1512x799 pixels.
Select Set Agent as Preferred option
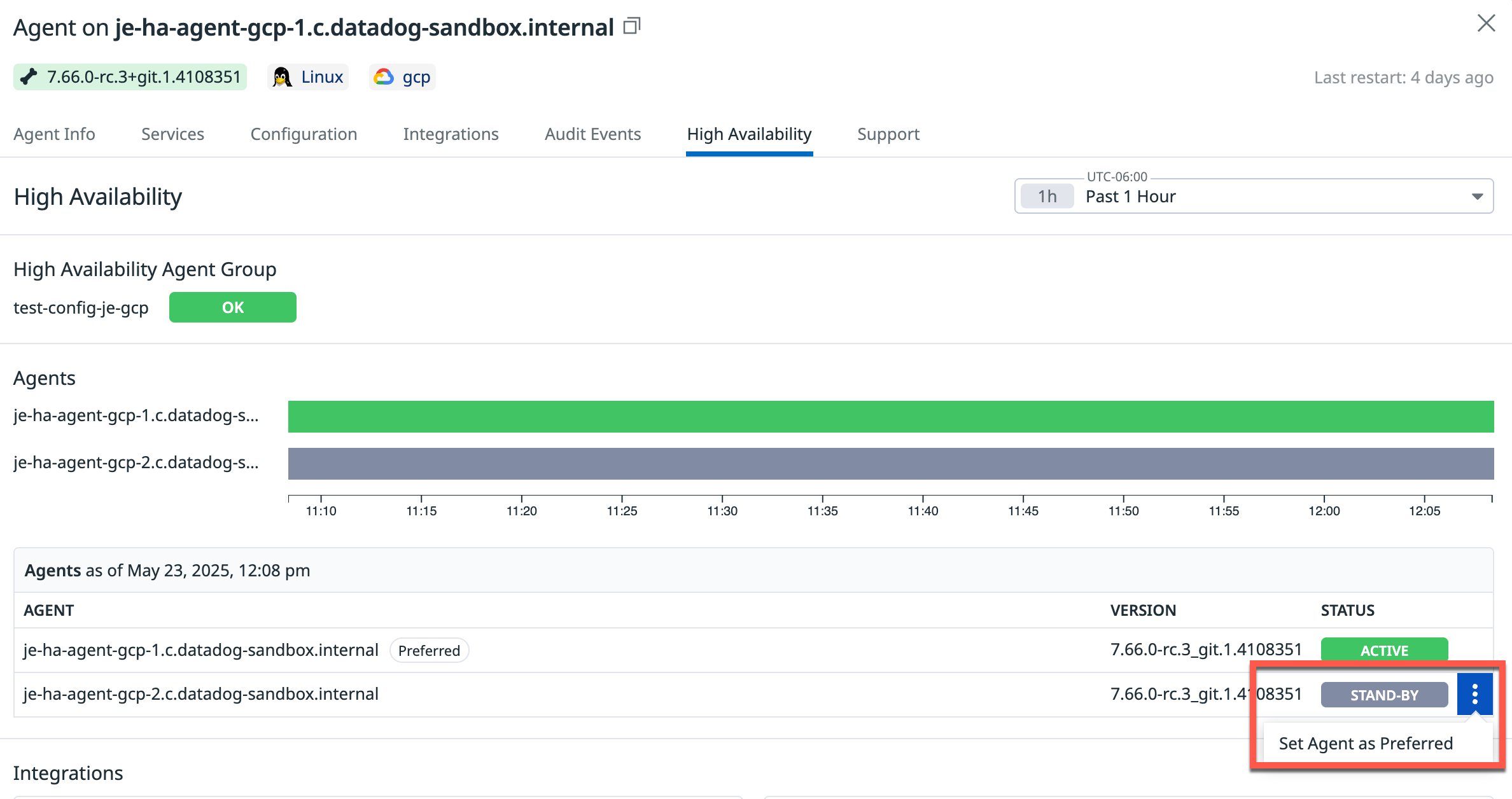[x=1366, y=743]
